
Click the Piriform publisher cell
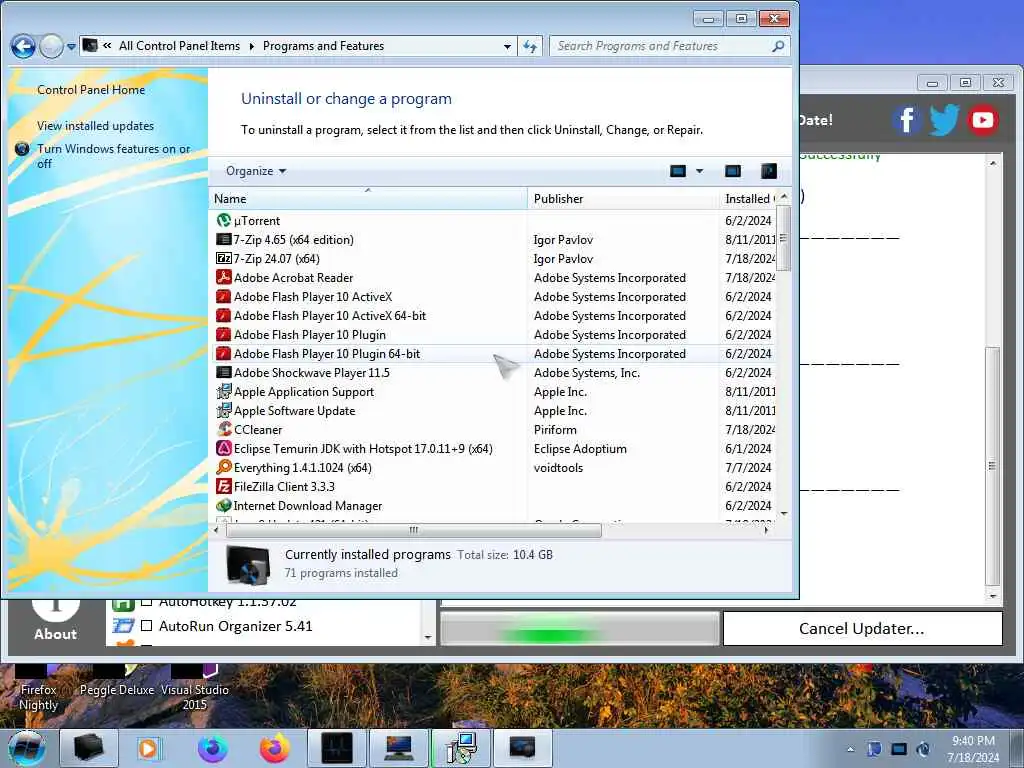[555, 430]
